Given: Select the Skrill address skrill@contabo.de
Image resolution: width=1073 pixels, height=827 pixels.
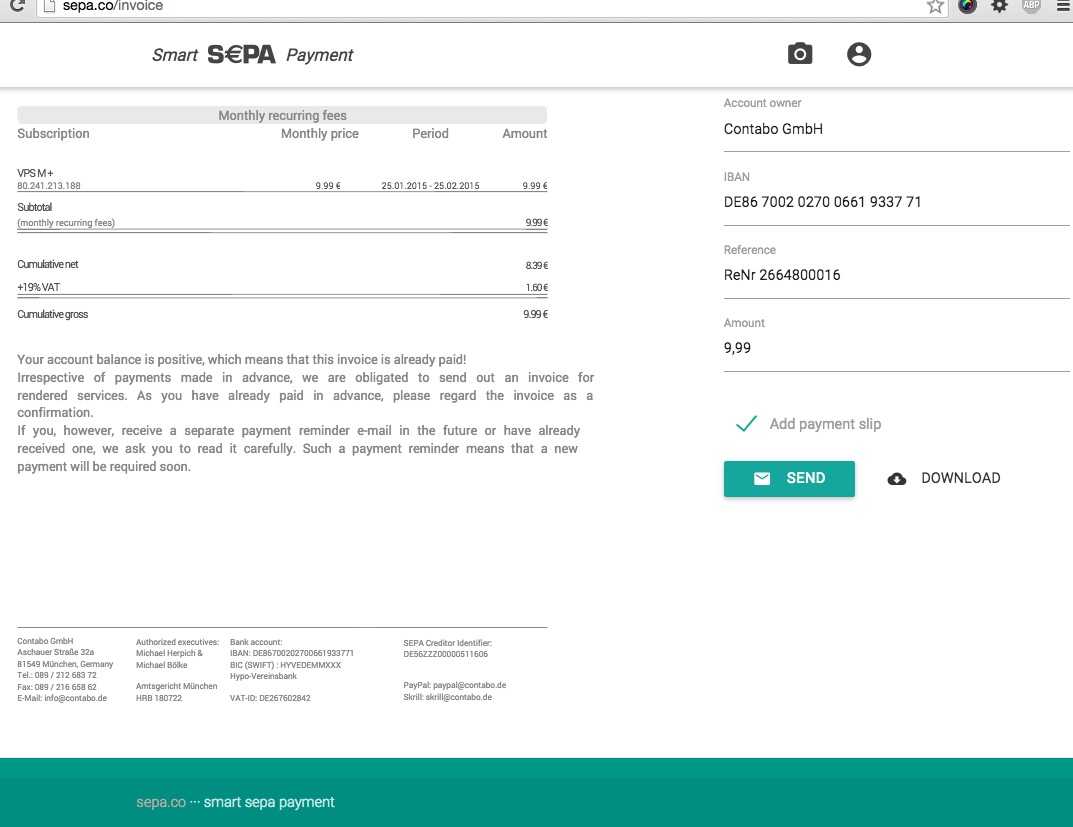Looking at the screenshot, I should pyautogui.click(x=458, y=698).
